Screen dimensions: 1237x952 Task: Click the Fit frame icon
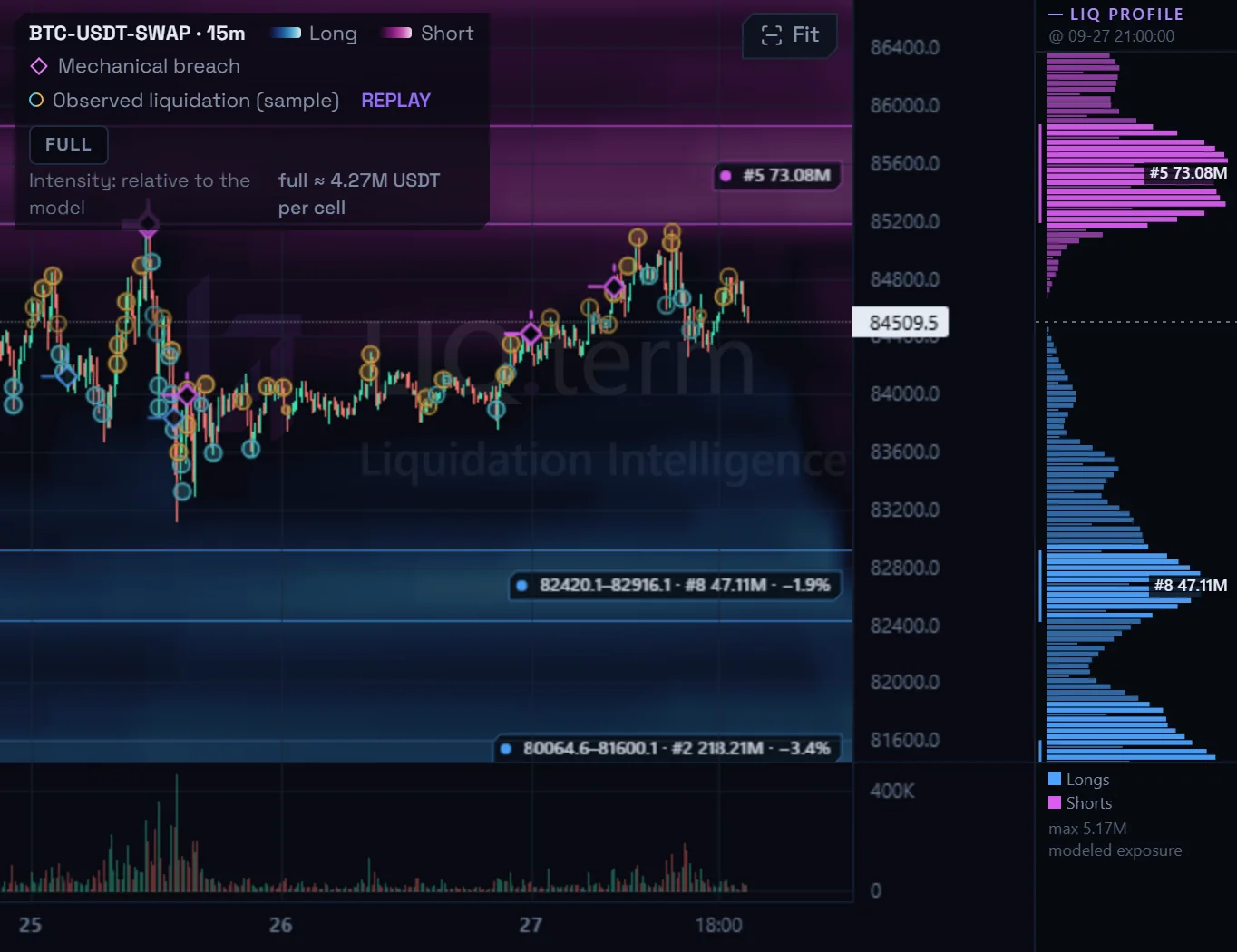771,35
